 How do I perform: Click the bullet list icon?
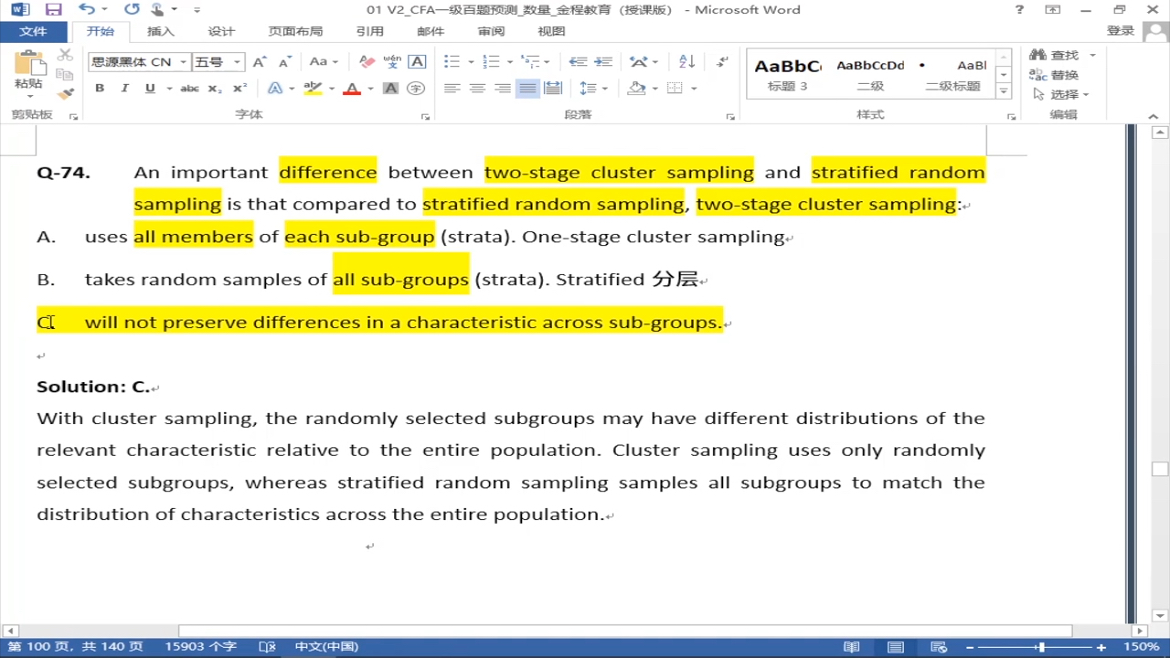click(452, 62)
